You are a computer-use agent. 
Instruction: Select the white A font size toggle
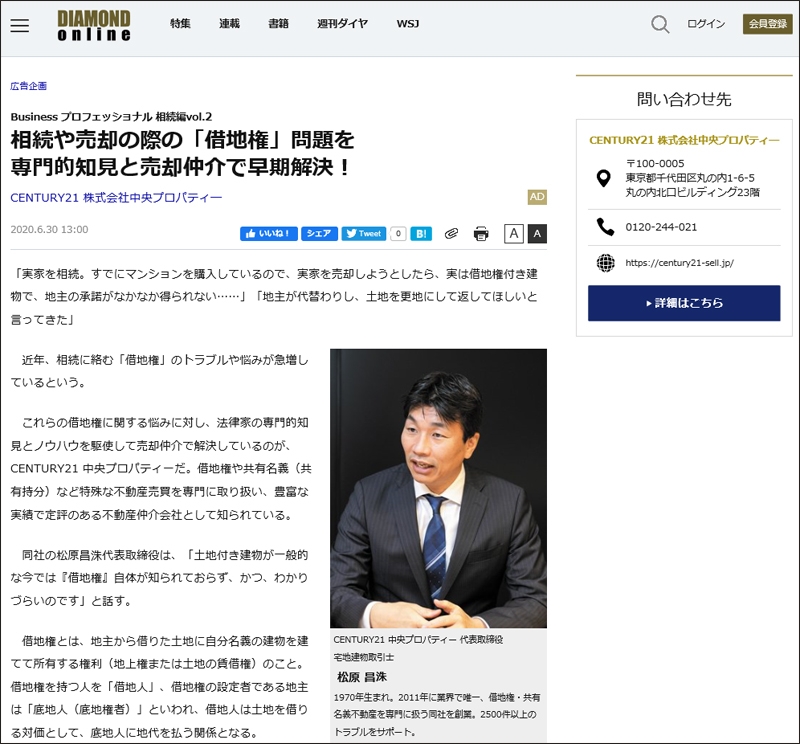[x=514, y=234]
